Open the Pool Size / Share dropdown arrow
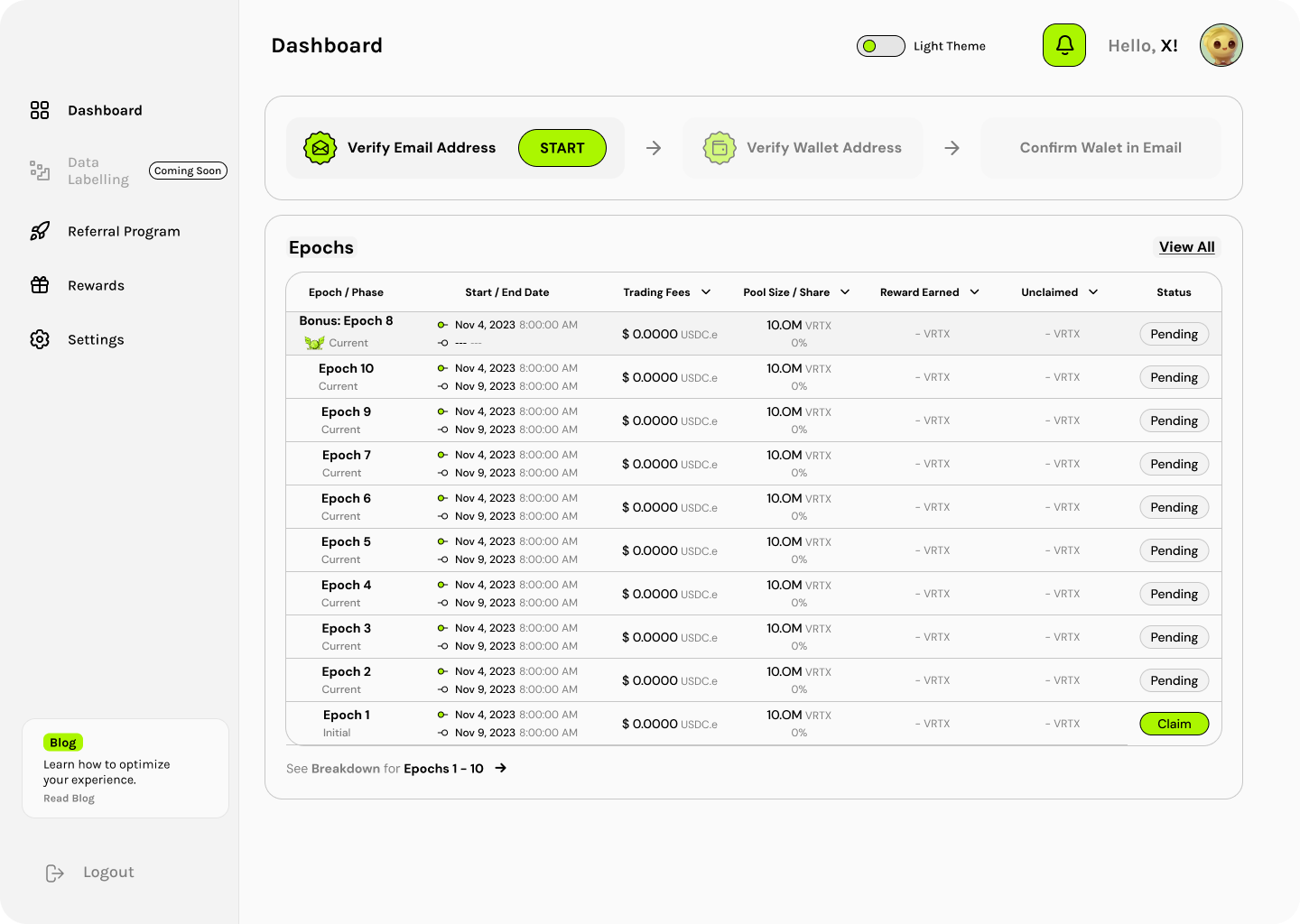This screenshot has height=924, width=1300. click(845, 292)
